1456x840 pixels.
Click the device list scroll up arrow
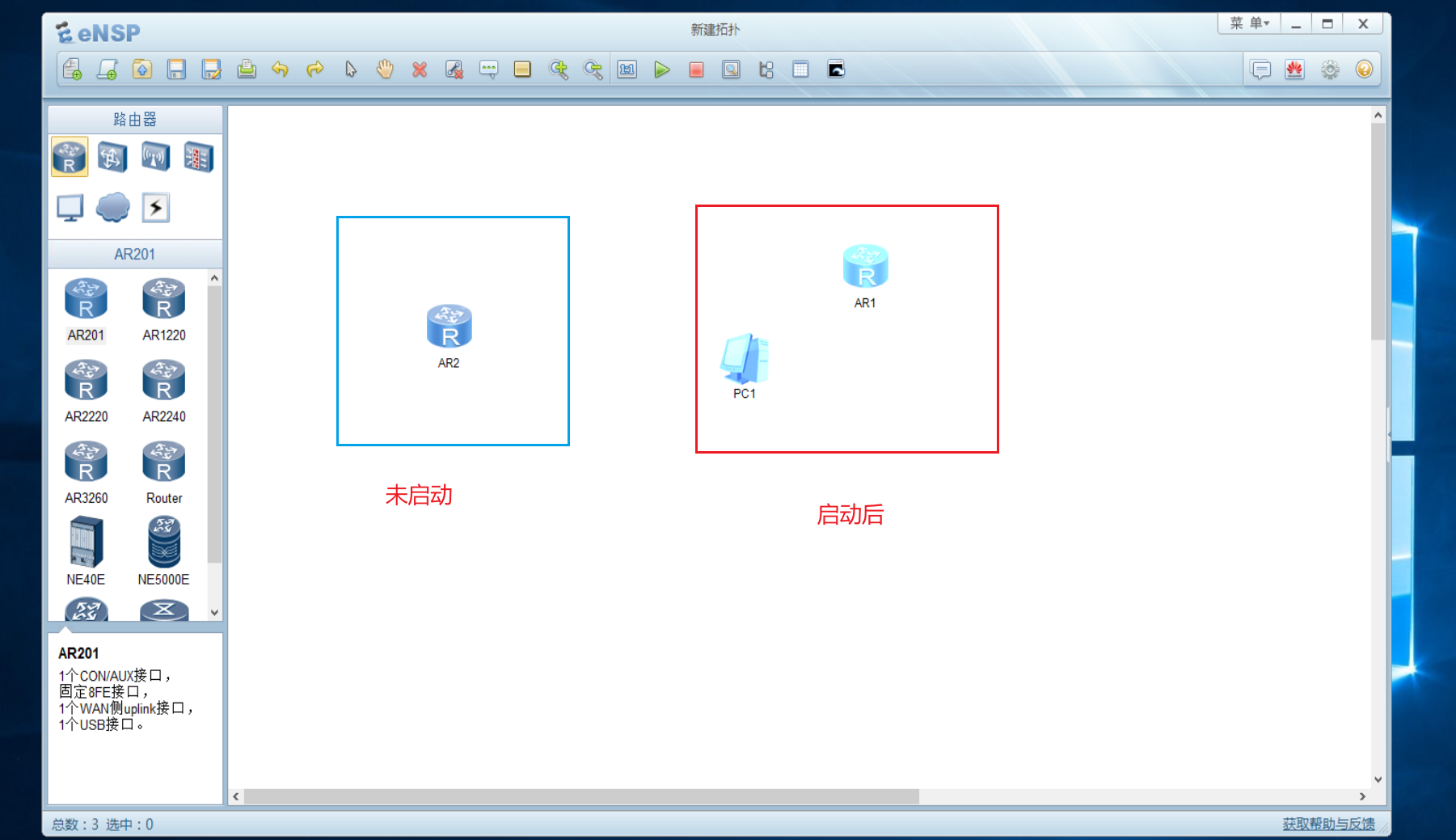[x=214, y=278]
